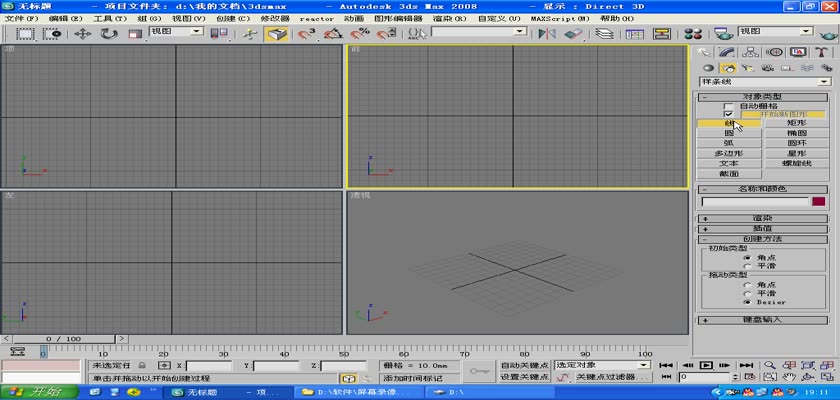Collapse the 名称和颜色 rollout
The height and width of the screenshot is (400, 840).
pos(762,189)
